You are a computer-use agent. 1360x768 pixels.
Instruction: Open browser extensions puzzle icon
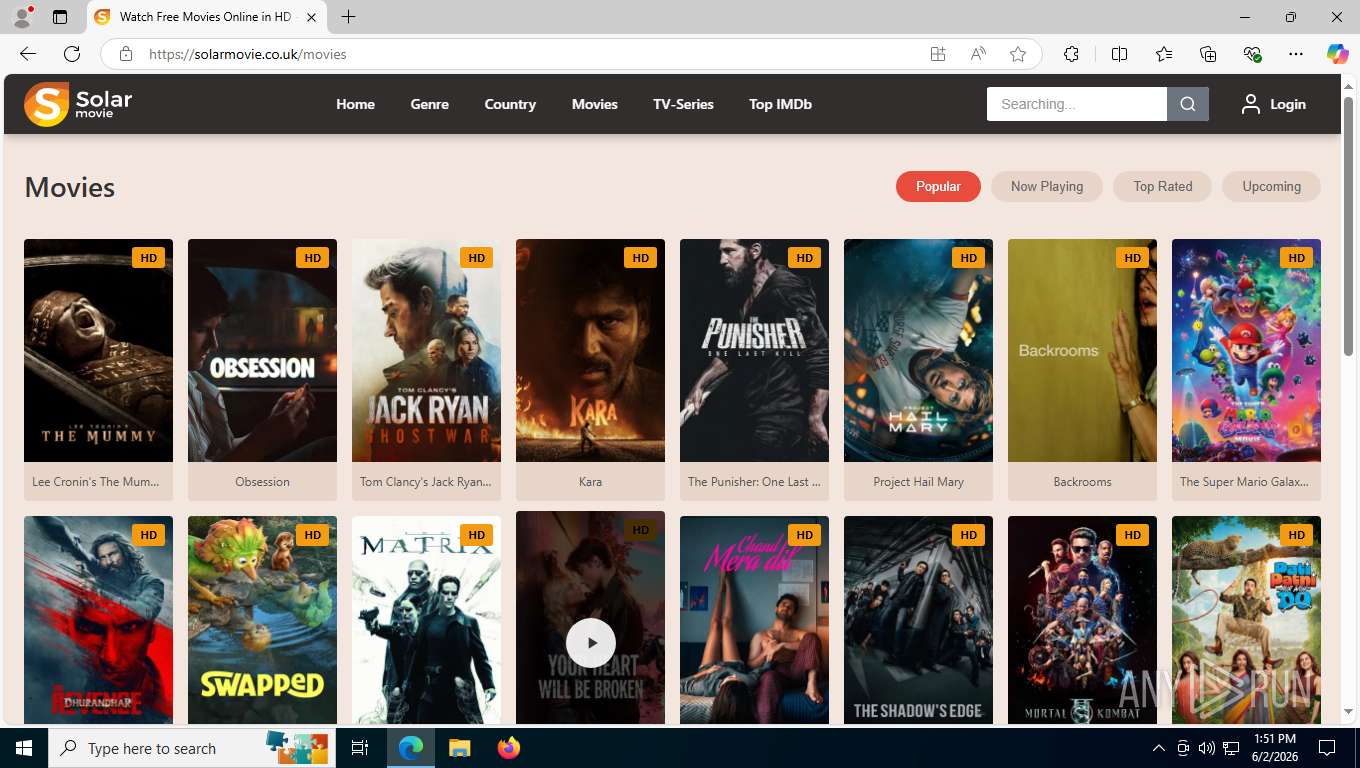point(1071,54)
